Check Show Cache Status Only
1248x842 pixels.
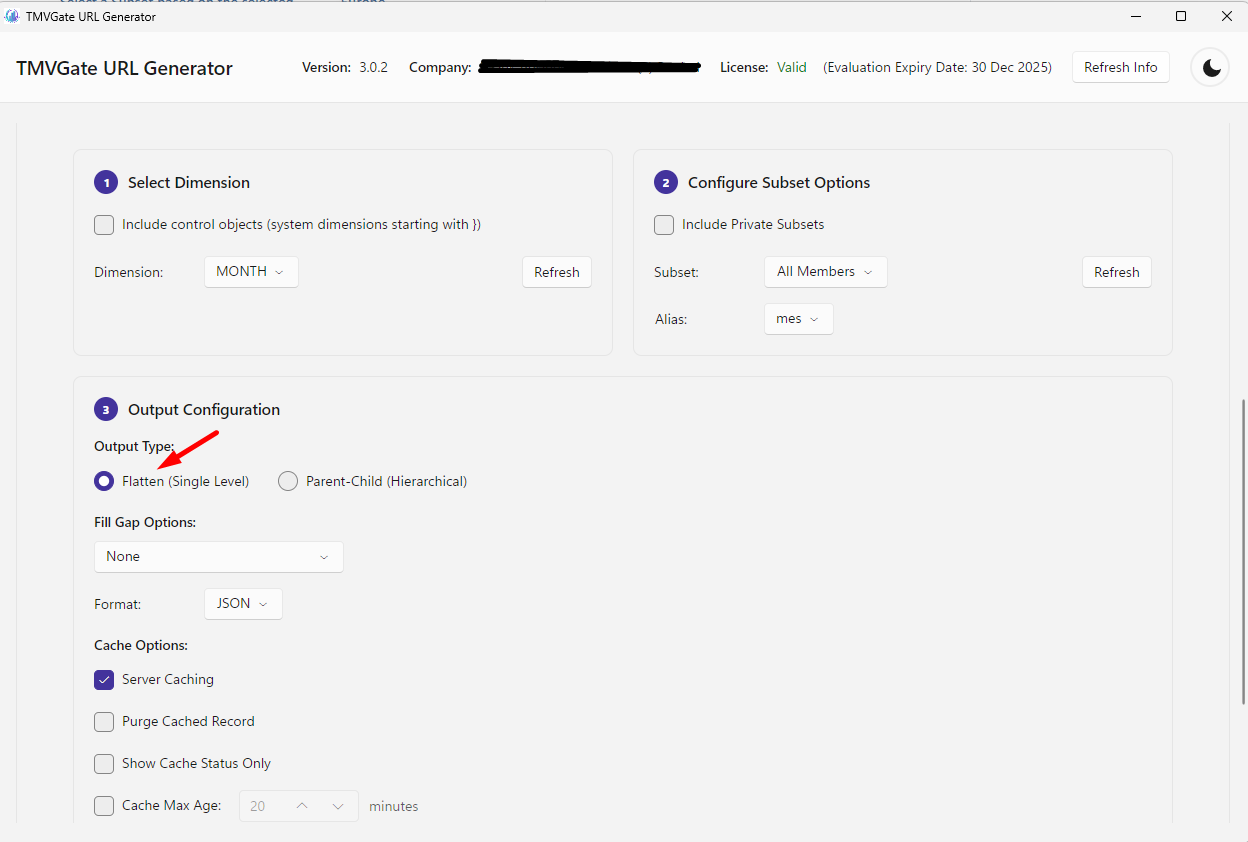[104, 764]
